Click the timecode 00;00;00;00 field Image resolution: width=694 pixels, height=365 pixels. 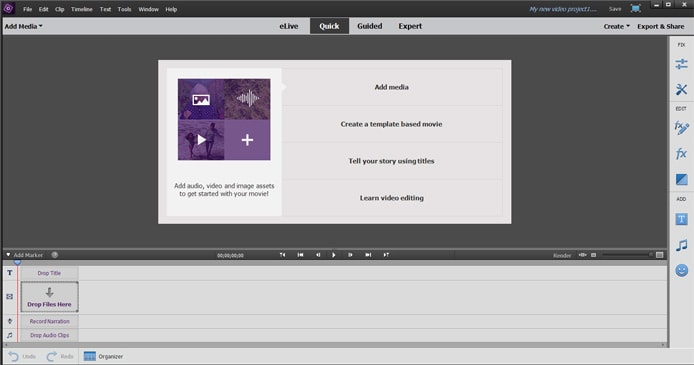pyautogui.click(x=230, y=255)
